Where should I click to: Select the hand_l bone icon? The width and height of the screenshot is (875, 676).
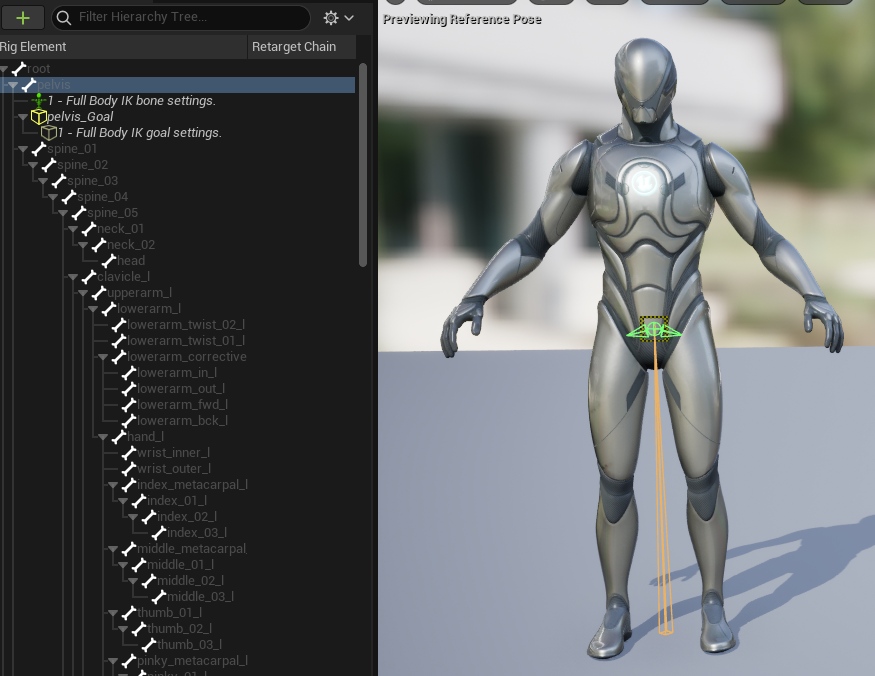click(119, 437)
